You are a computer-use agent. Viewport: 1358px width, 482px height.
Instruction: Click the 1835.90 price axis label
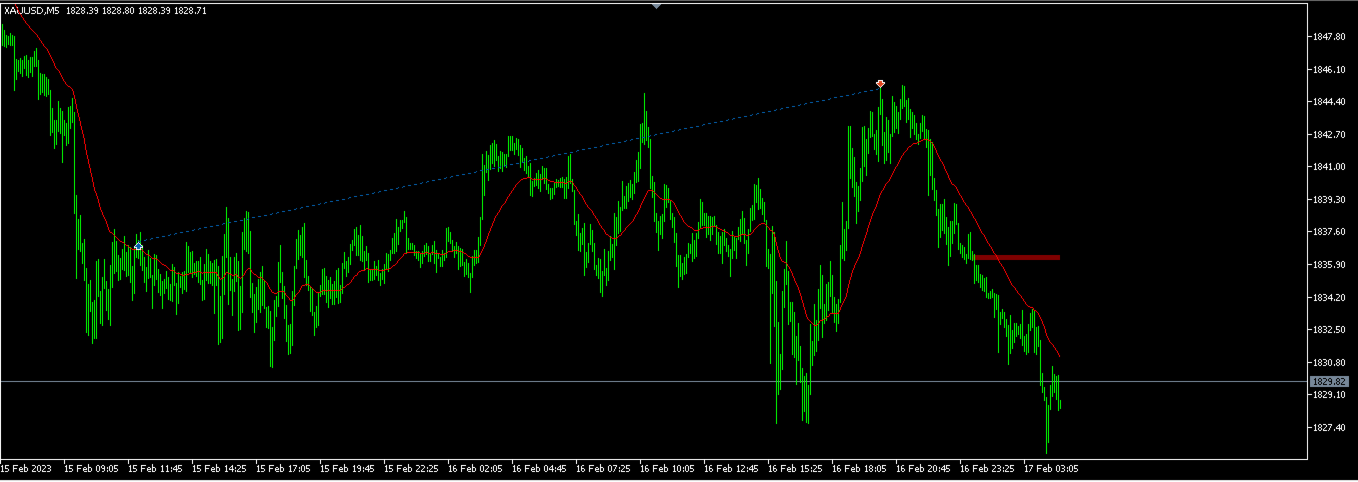pyautogui.click(x=1328, y=265)
